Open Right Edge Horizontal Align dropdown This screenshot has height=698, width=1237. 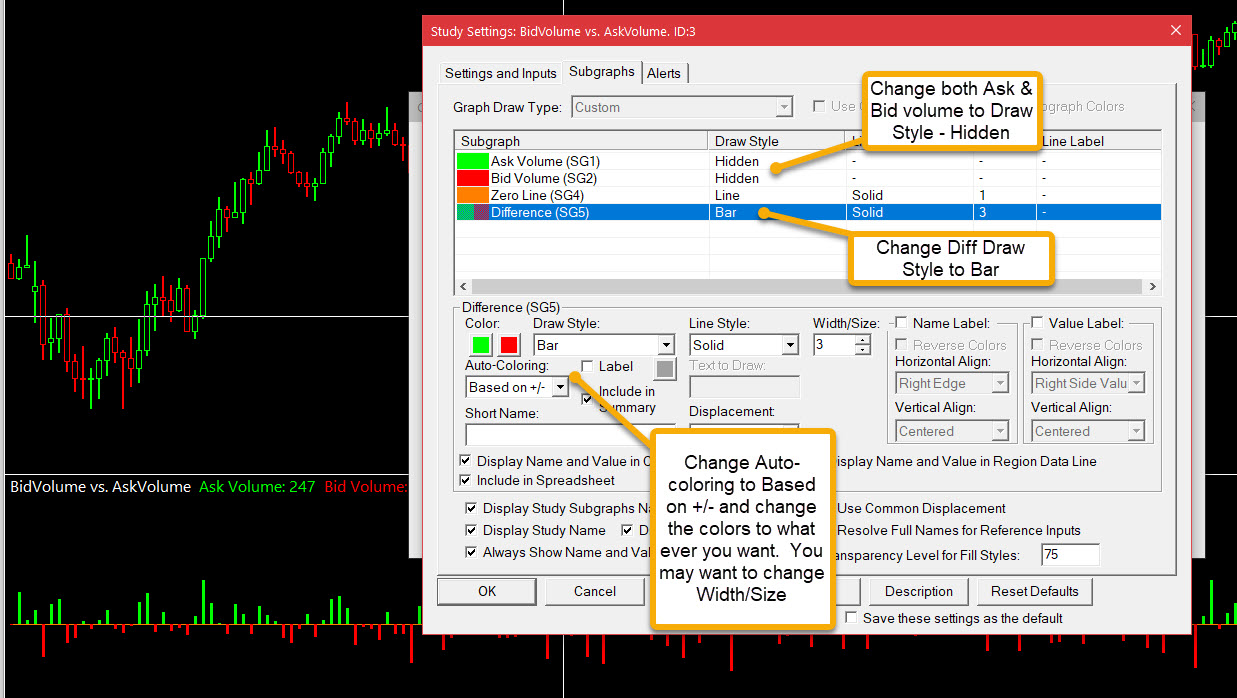[952, 383]
